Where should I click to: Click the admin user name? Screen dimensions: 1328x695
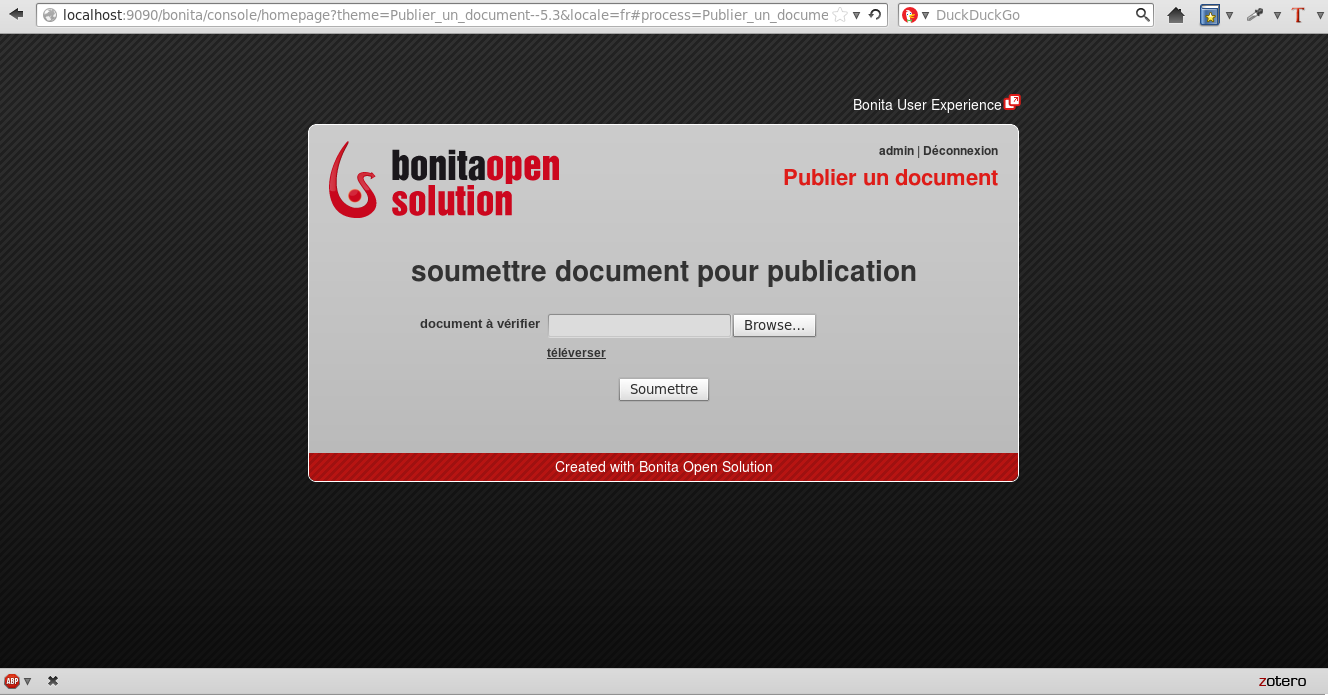[896, 151]
